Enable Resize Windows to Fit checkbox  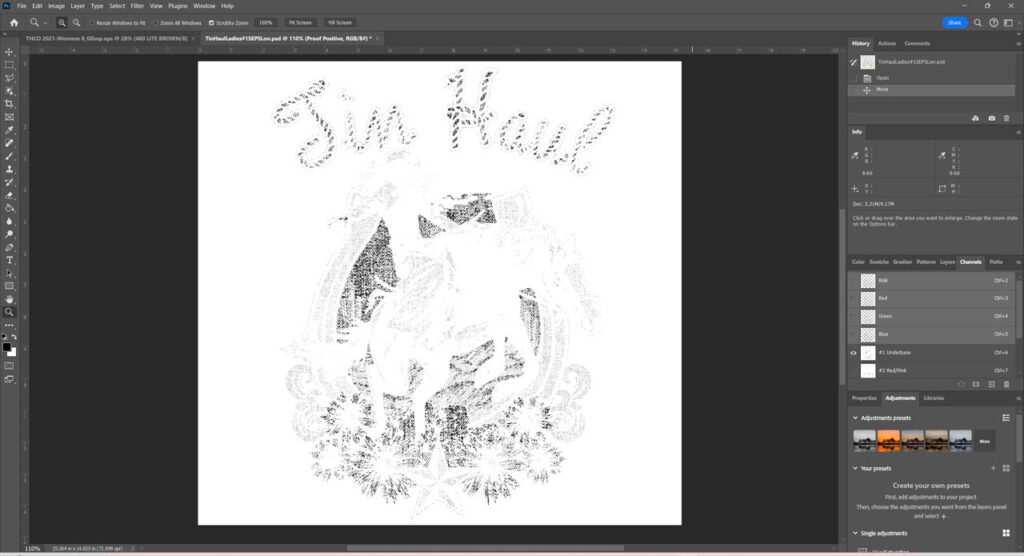click(92, 22)
